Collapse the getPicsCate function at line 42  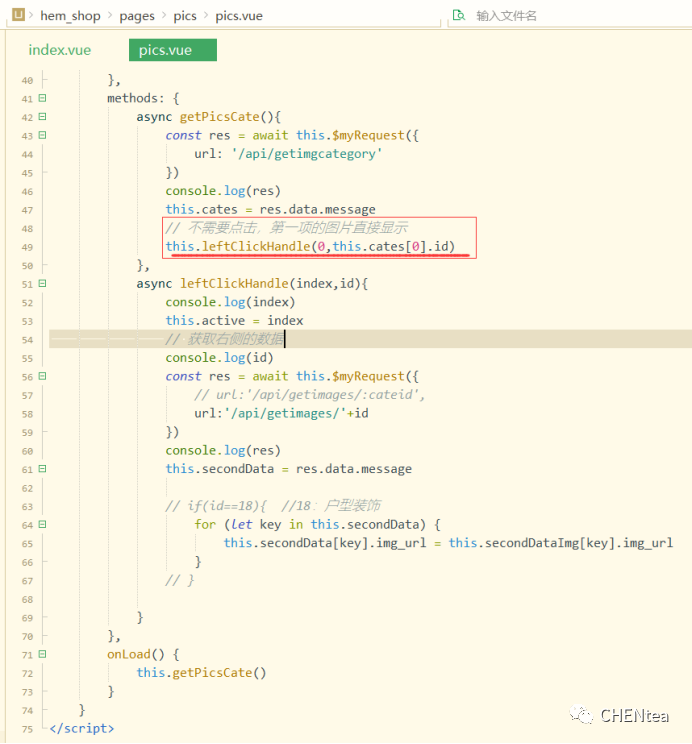42,117
